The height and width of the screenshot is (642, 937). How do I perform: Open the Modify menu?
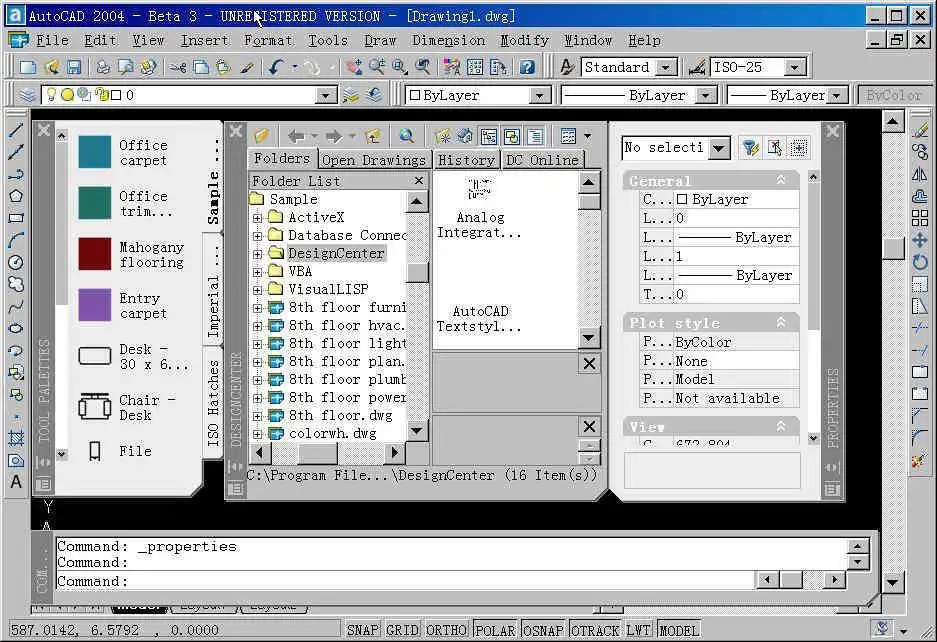[524, 40]
